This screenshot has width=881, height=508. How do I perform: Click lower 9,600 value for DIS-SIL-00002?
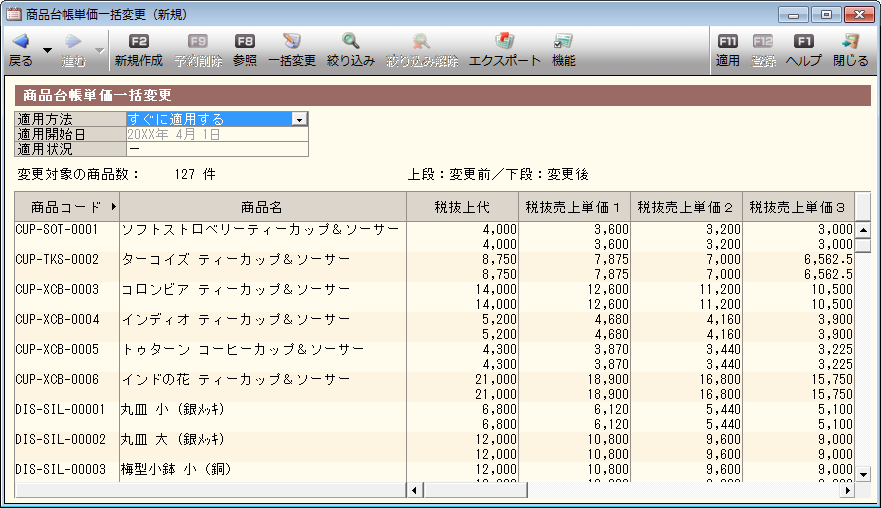coord(724,454)
